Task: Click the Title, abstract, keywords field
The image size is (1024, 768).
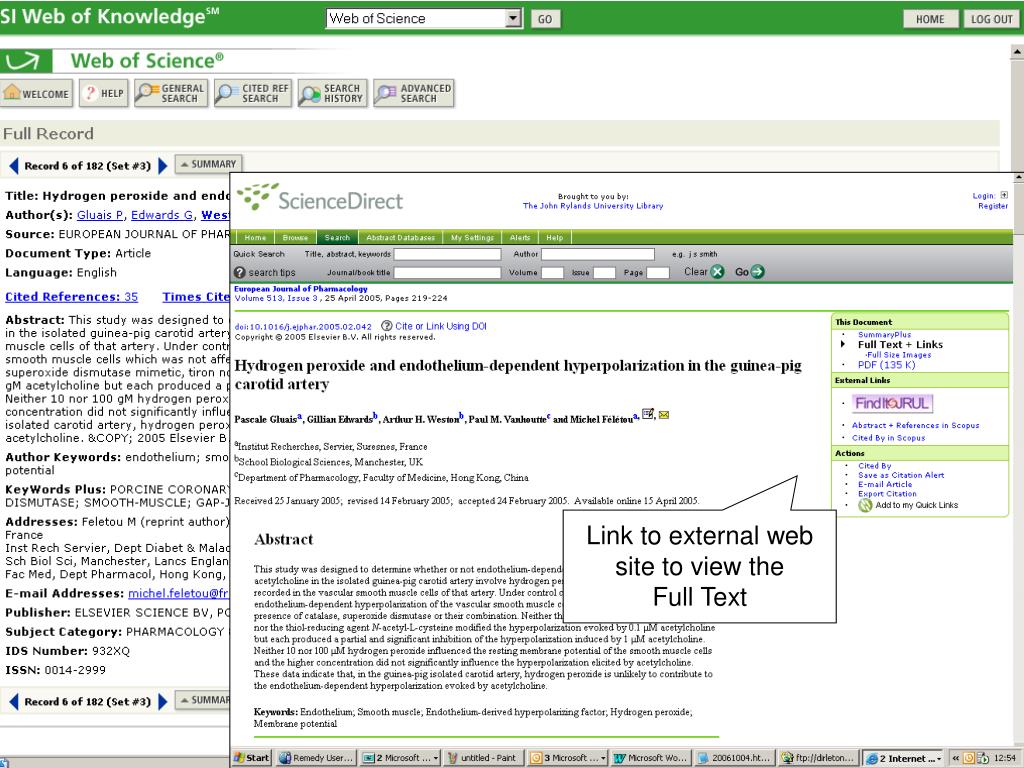Action: click(447, 254)
